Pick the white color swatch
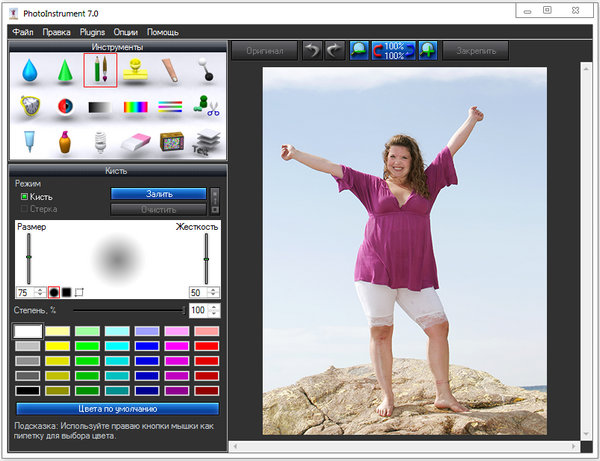The width and height of the screenshot is (600, 461). coord(28,331)
